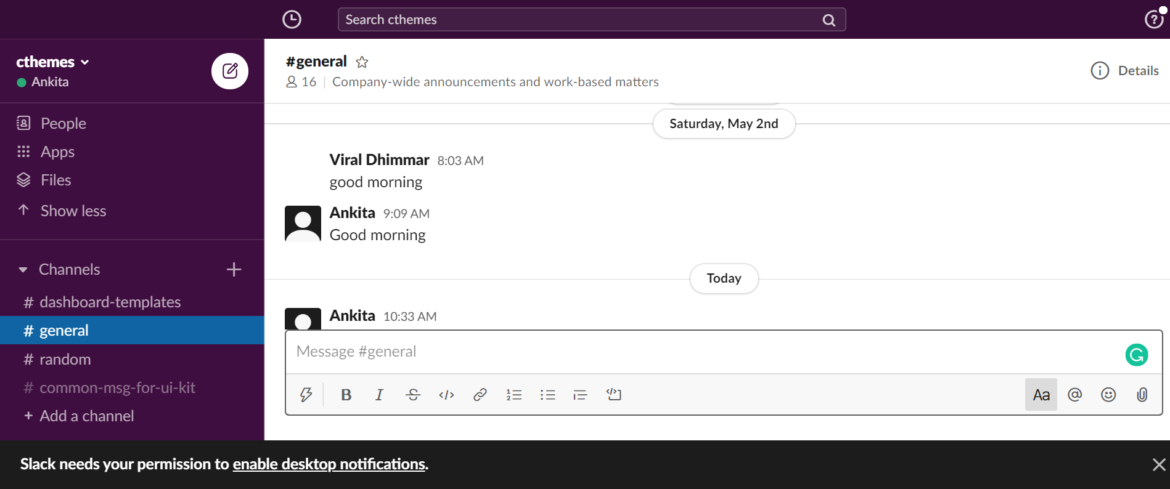This screenshot has width=1170, height=489.
Task: Insert a link with chain icon
Action: (480, 395)
